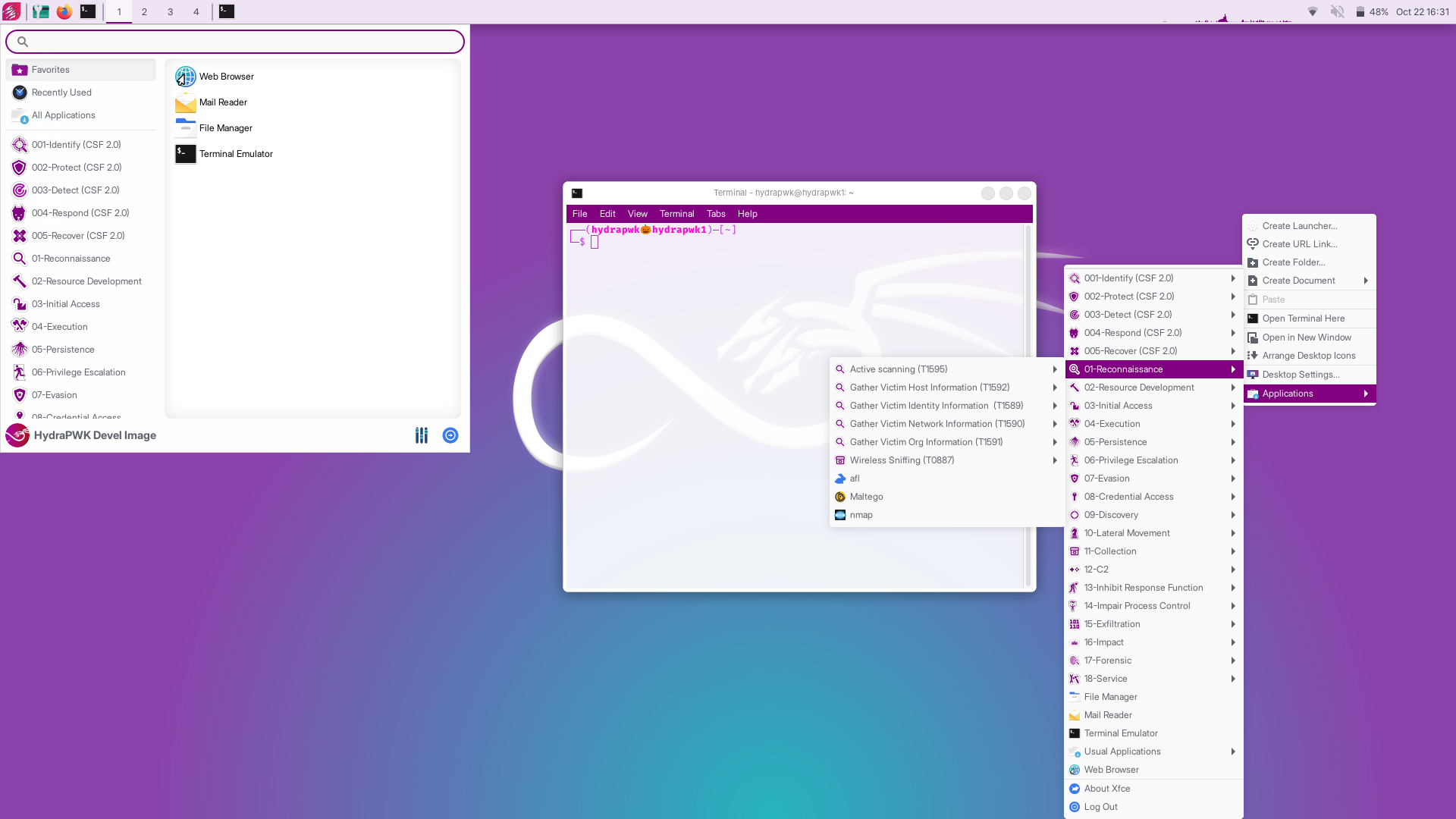Click the network status icon in the panel
The image size is (1456, 819).
[1313, 11]
